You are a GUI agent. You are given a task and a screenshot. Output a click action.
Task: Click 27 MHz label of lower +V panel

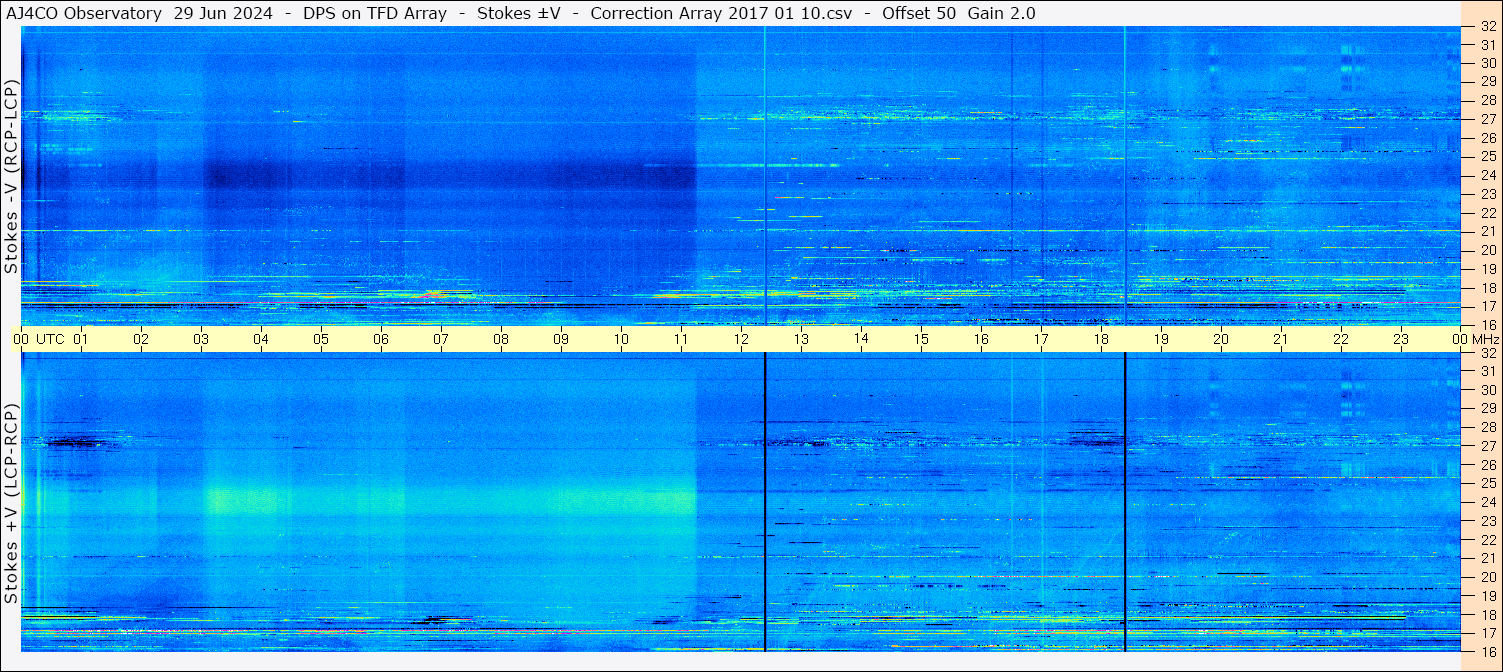coord(1488,446)
